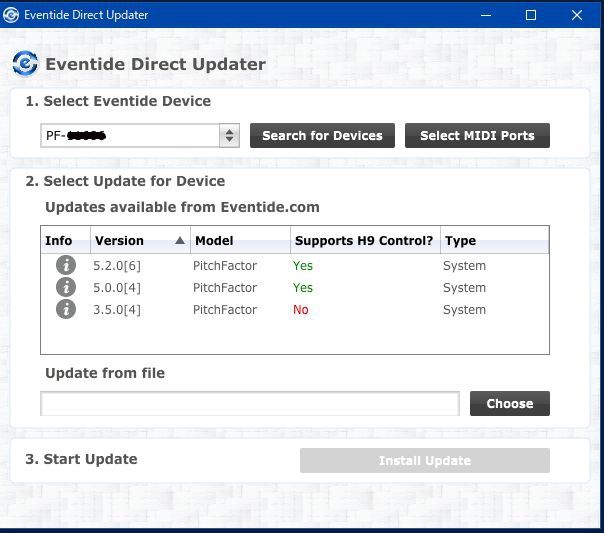Click System in the 3.5.0[4] row
This screenshot has height=533, width=604.
coord(464,310)
